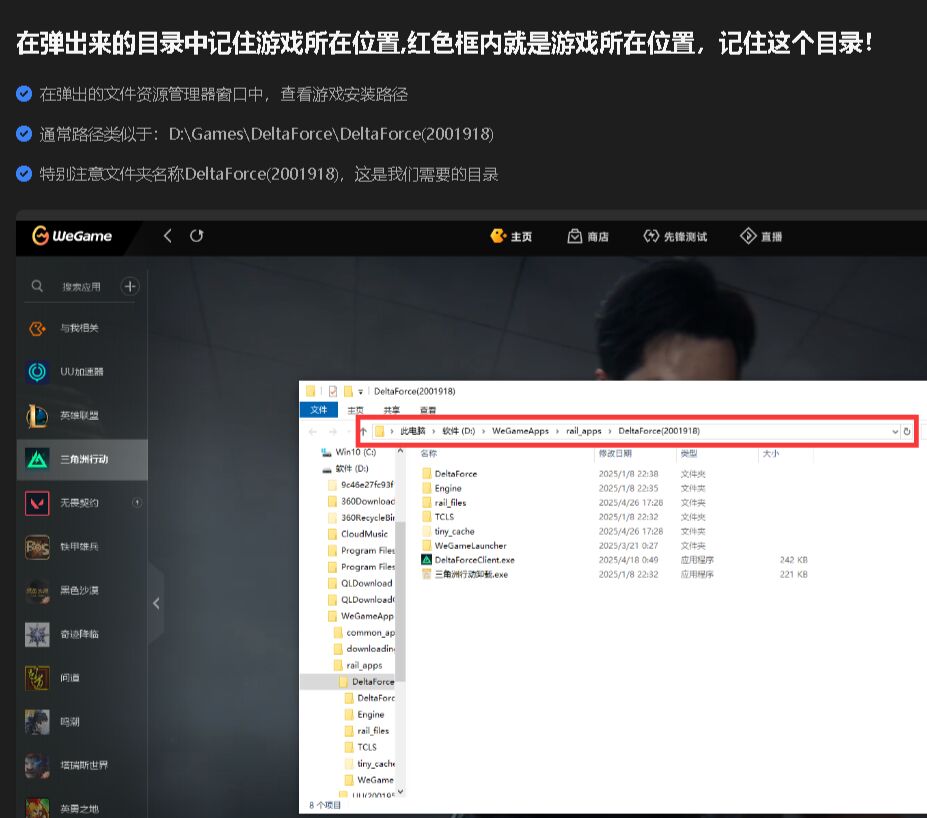Image resolution: width=927 pixels, height=818 pixels.
Task: Expand the chevron after WeGameApps breadcrumb
Action: pos(557,431)
